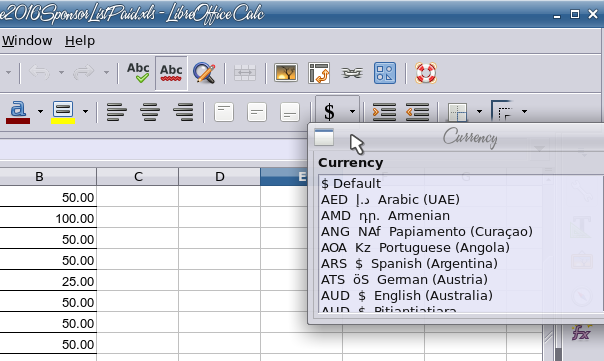Click the cell containing 100.00
The image size is (604, 361).
(48, 218)
